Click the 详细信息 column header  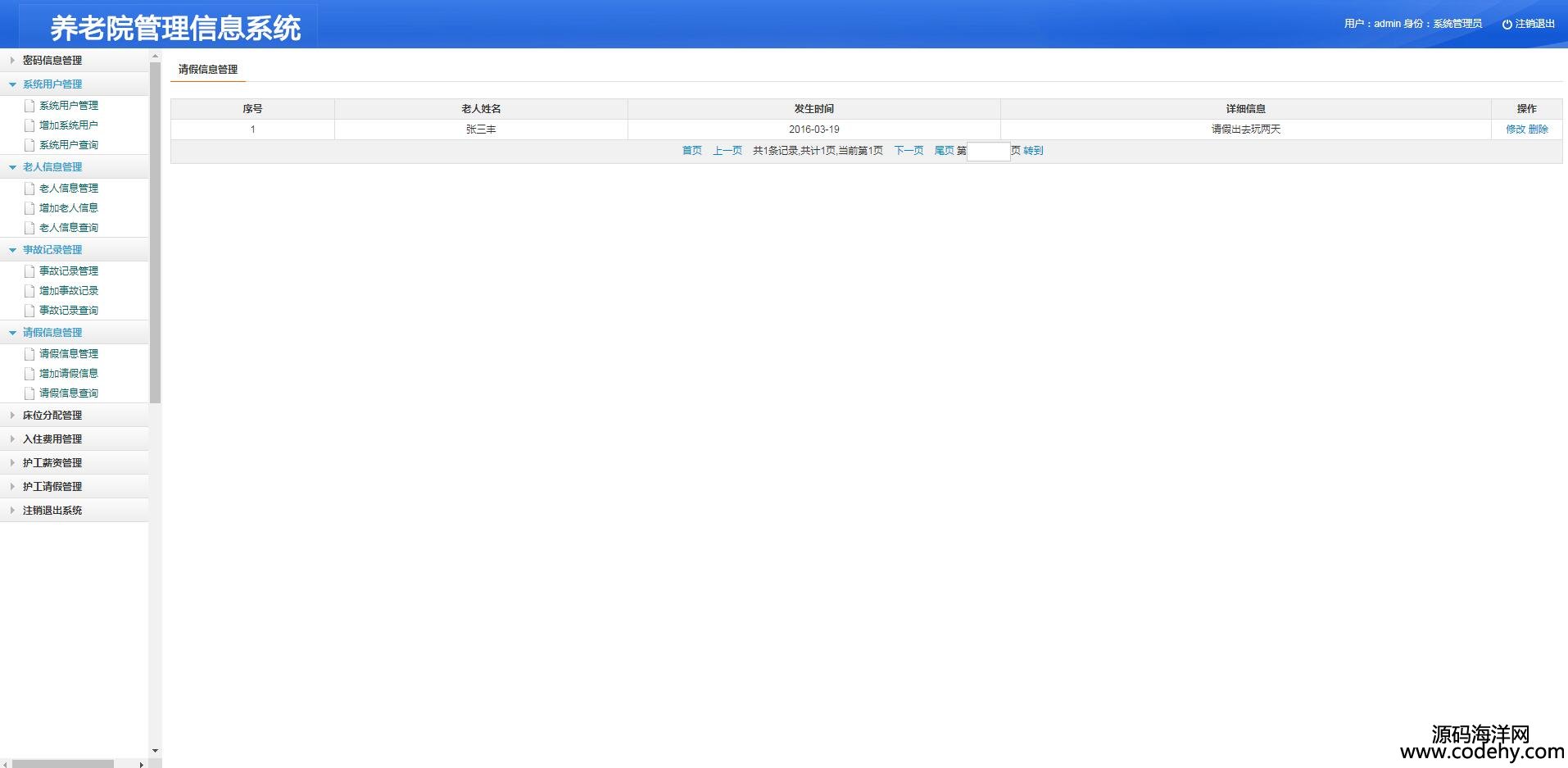point(1245,109)
